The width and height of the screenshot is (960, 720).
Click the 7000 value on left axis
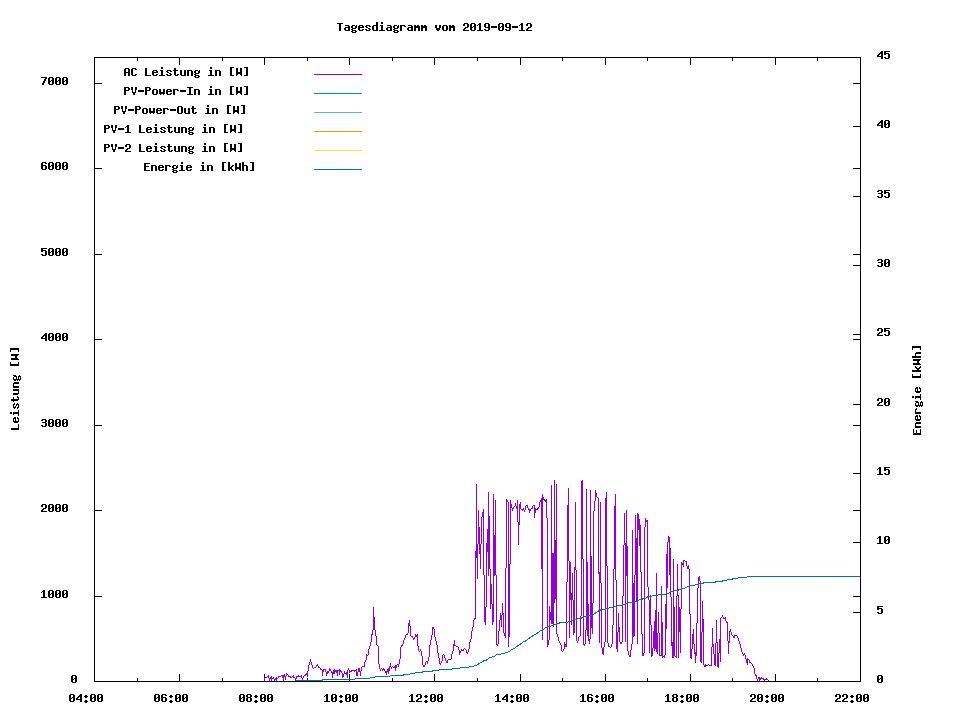tap(54, 81)
